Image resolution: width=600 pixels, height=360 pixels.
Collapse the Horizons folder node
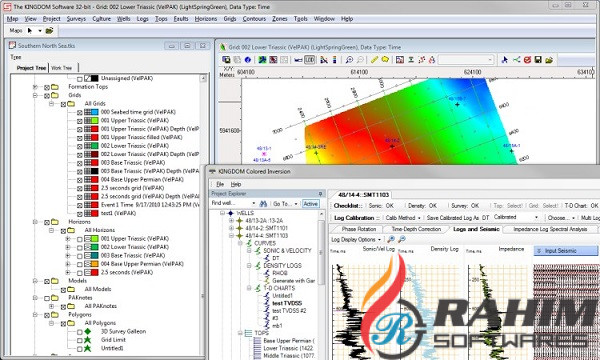(x=35, y=222)
